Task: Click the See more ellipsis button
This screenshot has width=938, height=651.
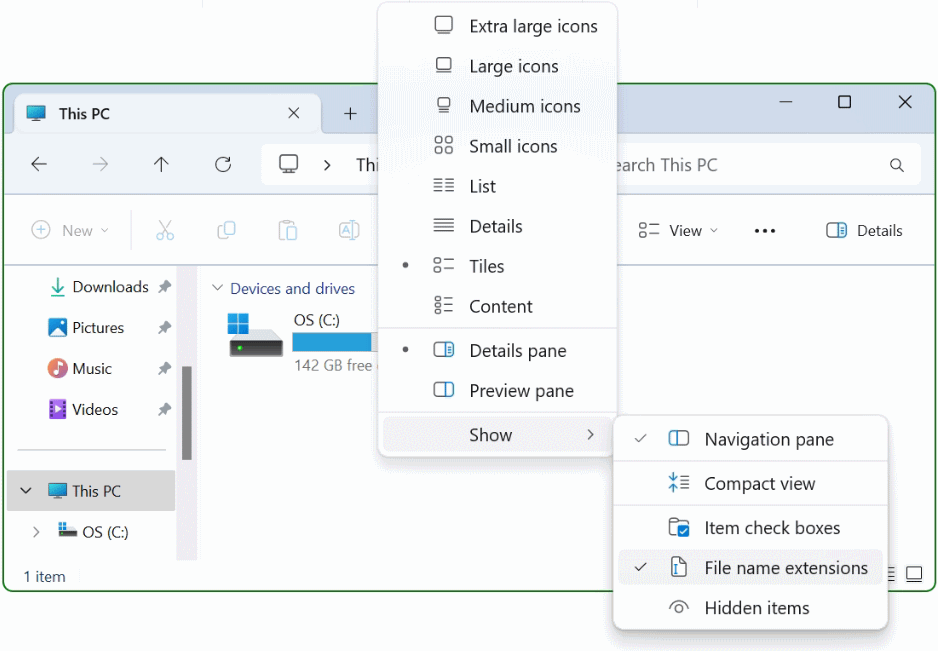Action: pos(765,230)
